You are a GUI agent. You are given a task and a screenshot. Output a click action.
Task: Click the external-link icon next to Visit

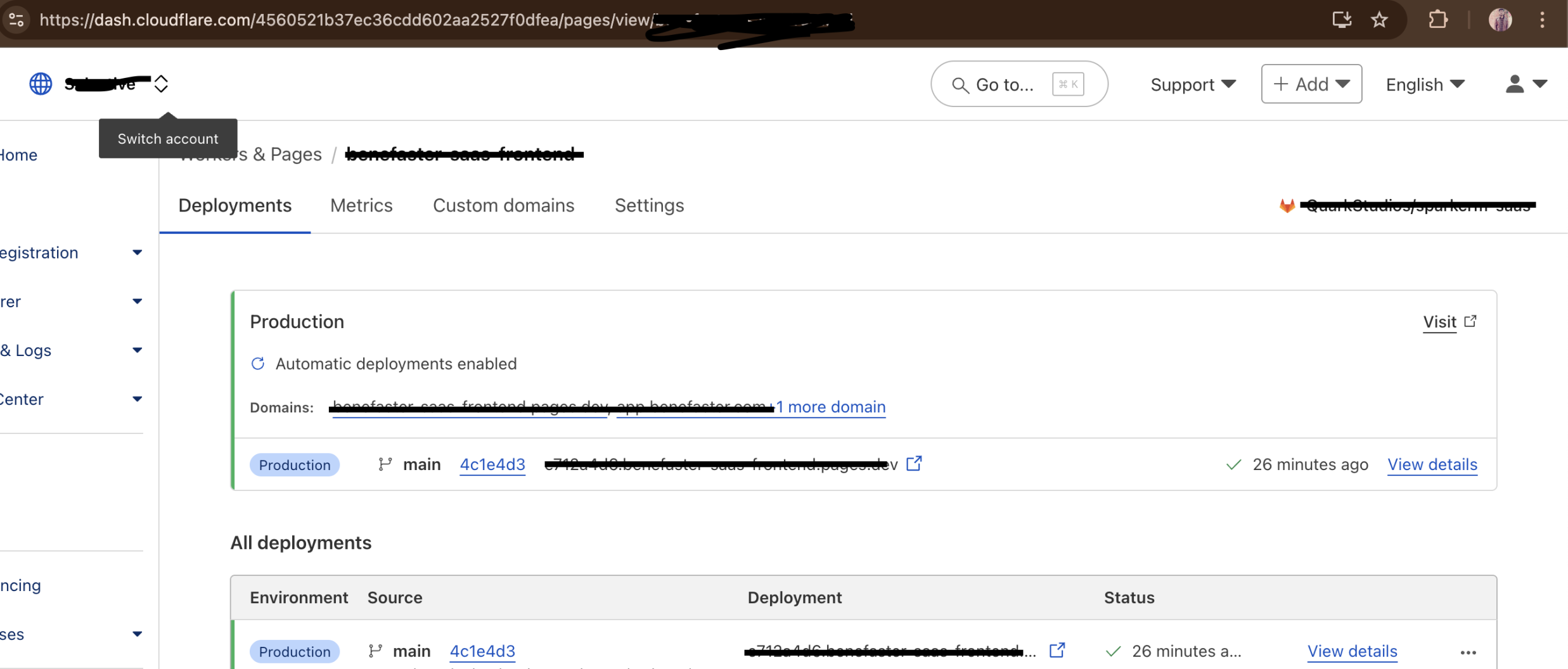[x=1470, y=321]
